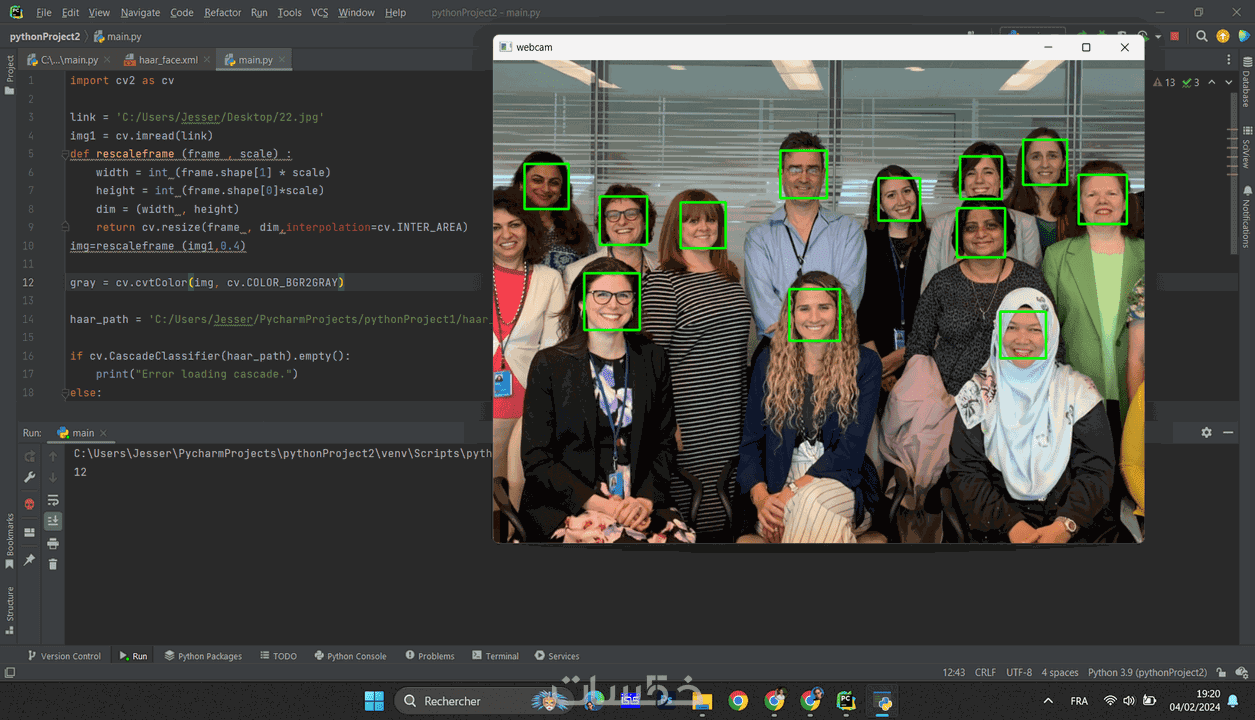Open Python Packages tool window

click(203, 656)
